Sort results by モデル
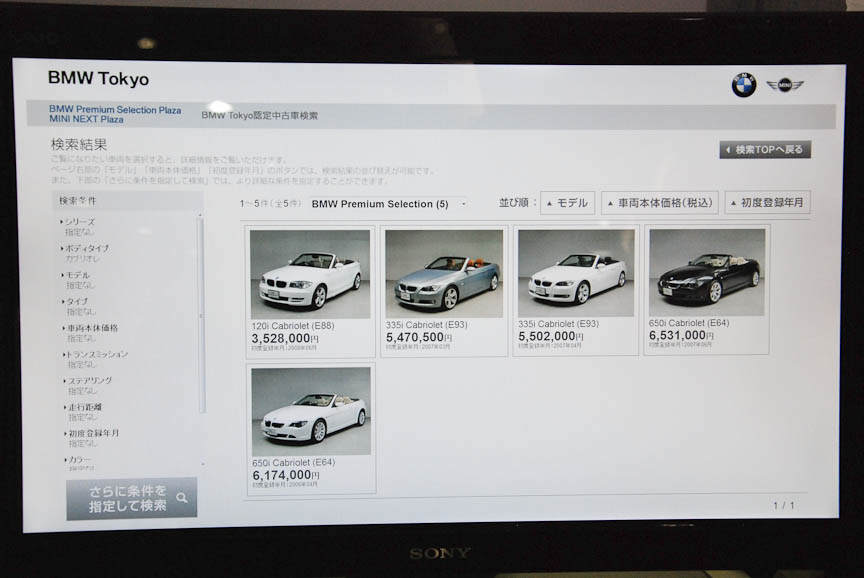Image resolution: width=864 pixels, height=578 pixels. pyautogui.click(x=567, y=203)
